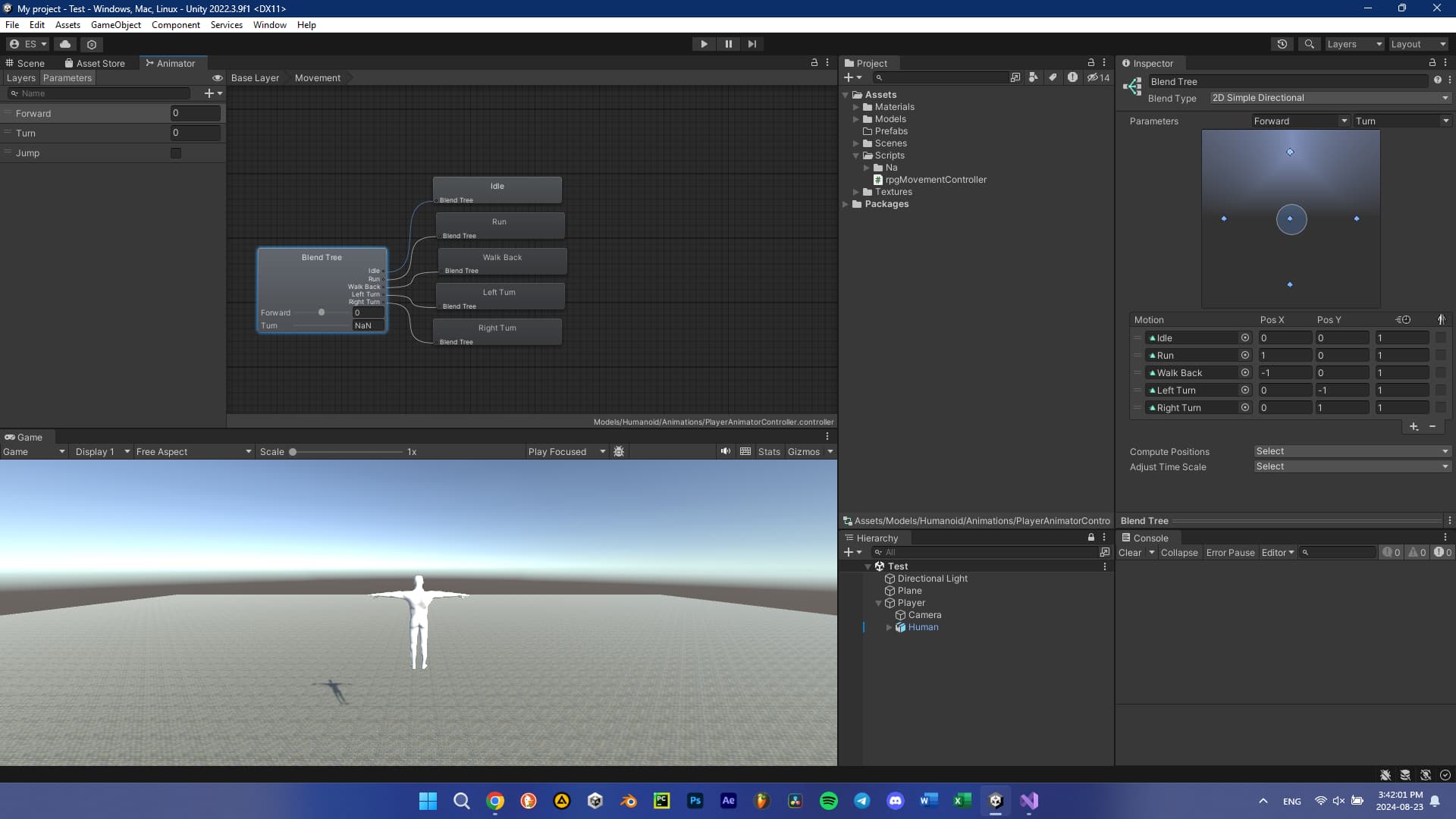Switch to the Console tab
Screen dimensions: 1456x819
(1150, 538)
